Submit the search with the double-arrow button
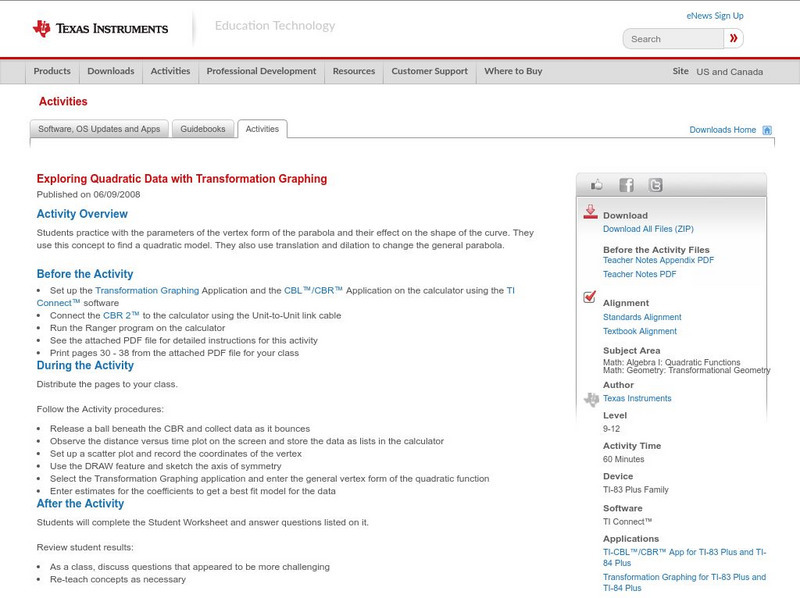 click(733, 38)
